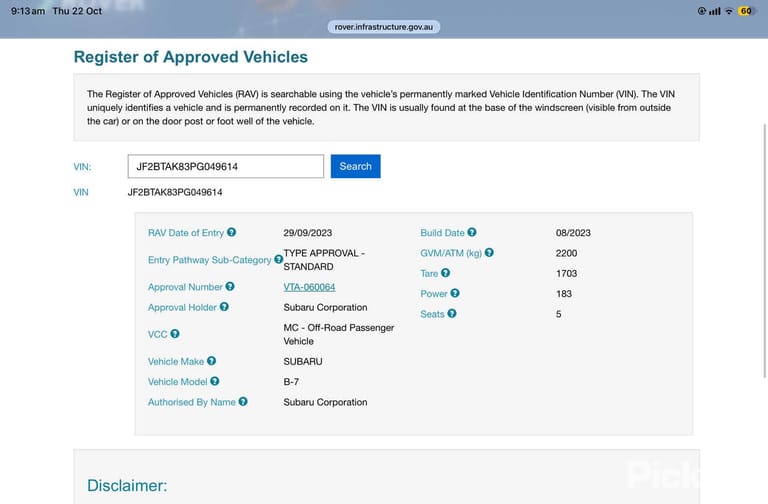Click the Disclaimer heading
The height and width of the screenshot is (504, 768).
127,485
